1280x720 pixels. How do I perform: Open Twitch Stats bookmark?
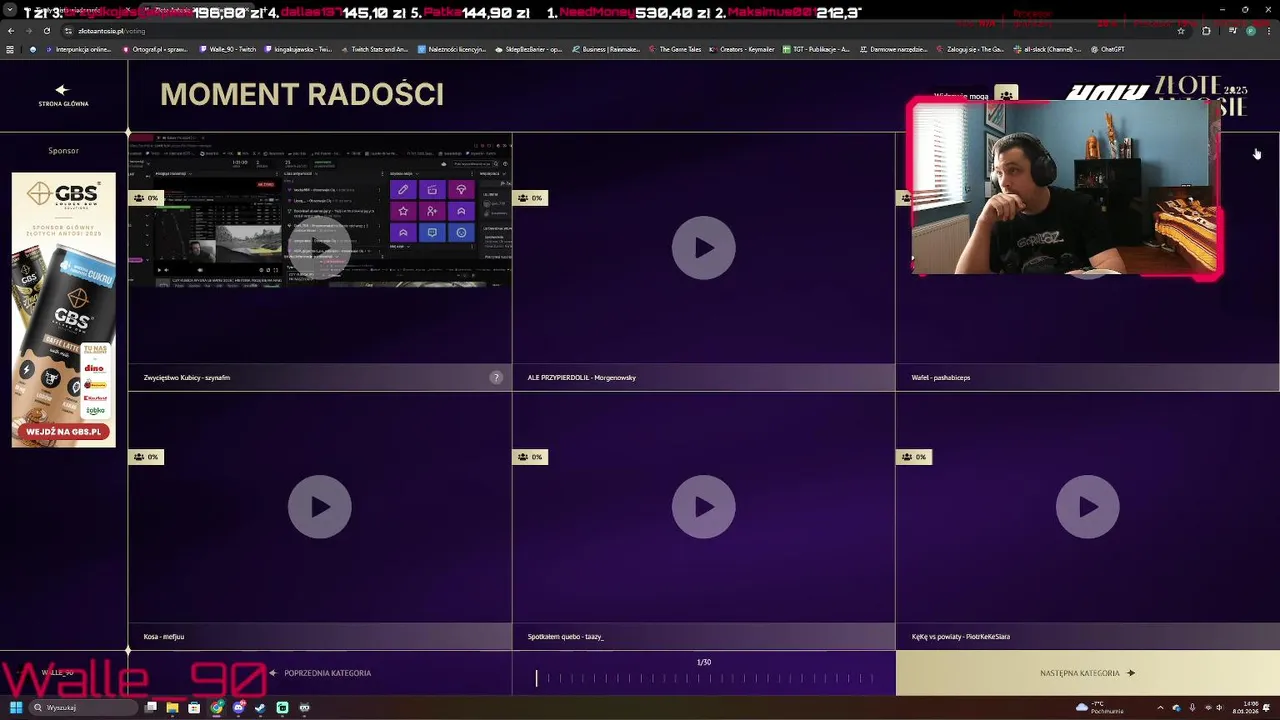pyautogui.click(x=374, y=49)
